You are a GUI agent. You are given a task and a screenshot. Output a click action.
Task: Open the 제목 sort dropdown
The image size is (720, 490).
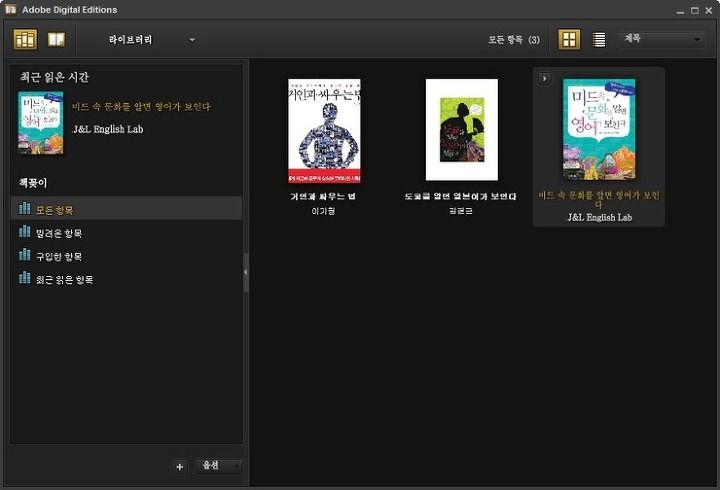661,39
